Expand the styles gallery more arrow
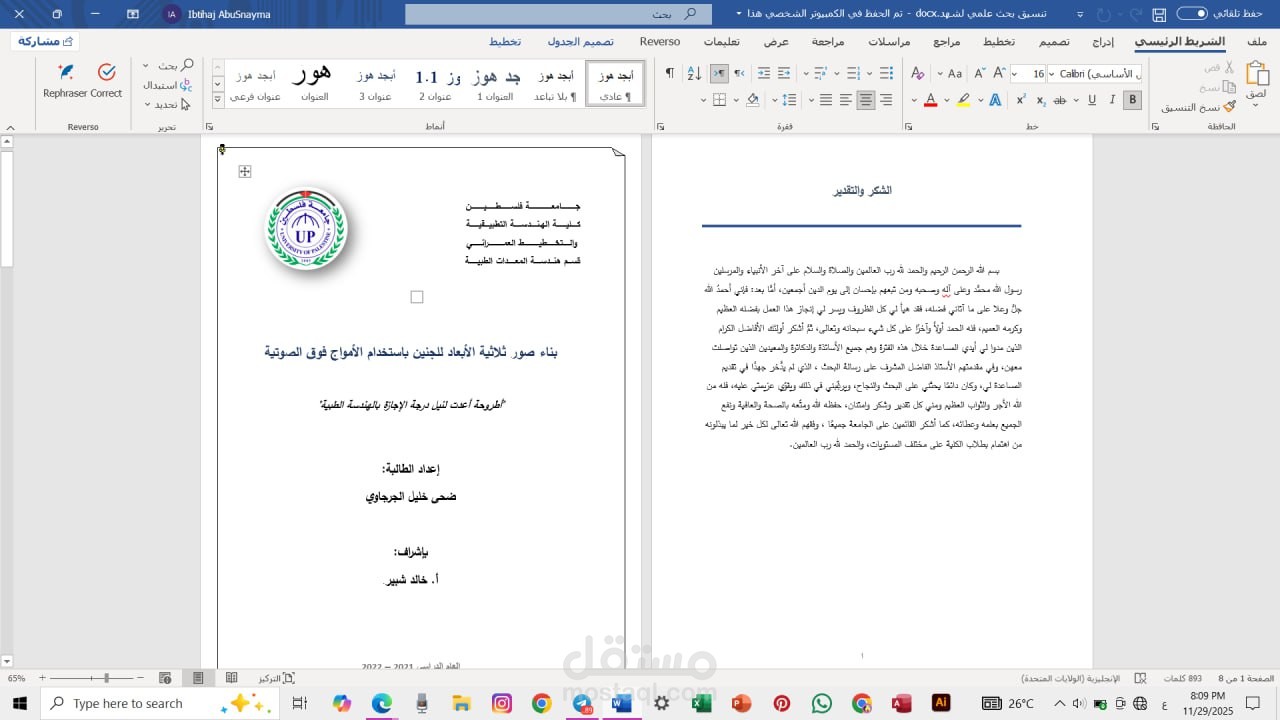The width and height of the screenshot is (1280, 720). [218, 100]
